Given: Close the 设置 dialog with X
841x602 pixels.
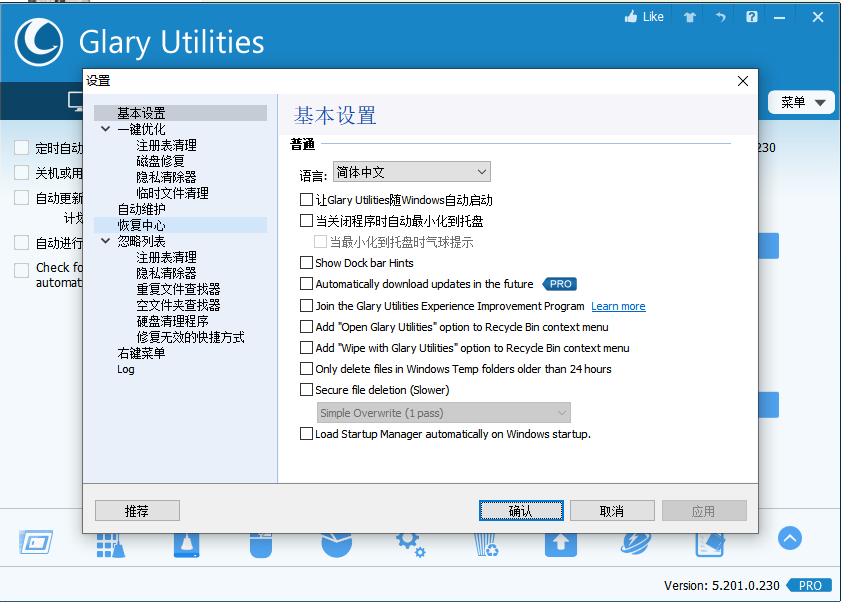Looking at the screenshot, I should click(x=743, y=81).
